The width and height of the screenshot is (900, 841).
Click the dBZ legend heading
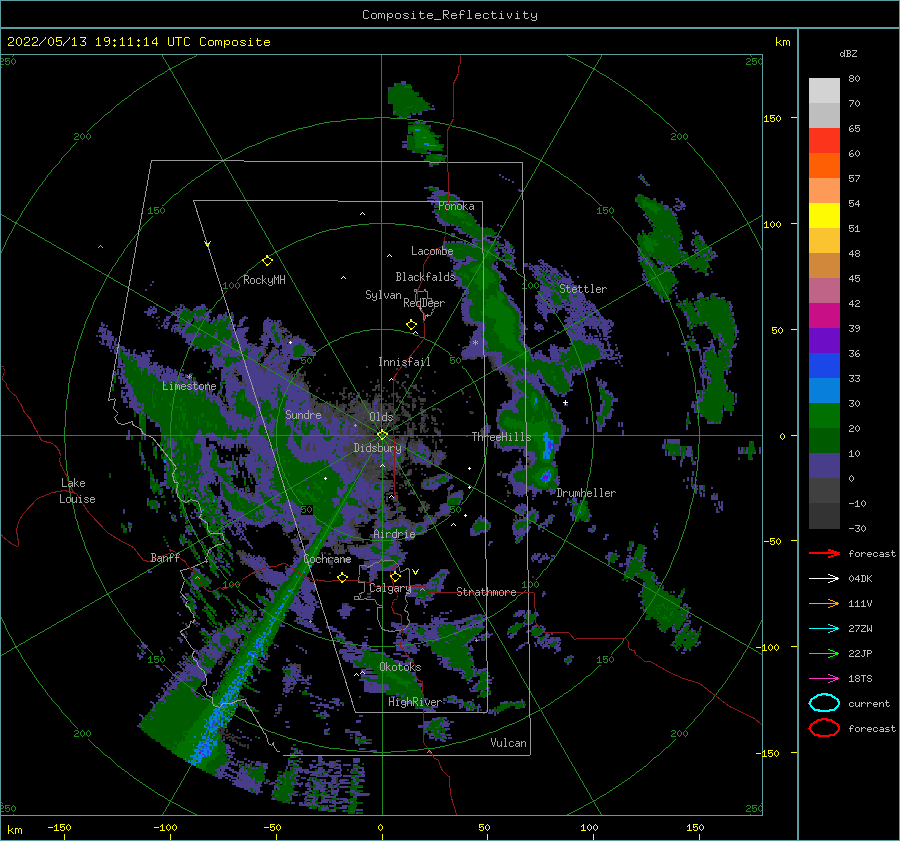pyautogui.click(x=848, y=53)
